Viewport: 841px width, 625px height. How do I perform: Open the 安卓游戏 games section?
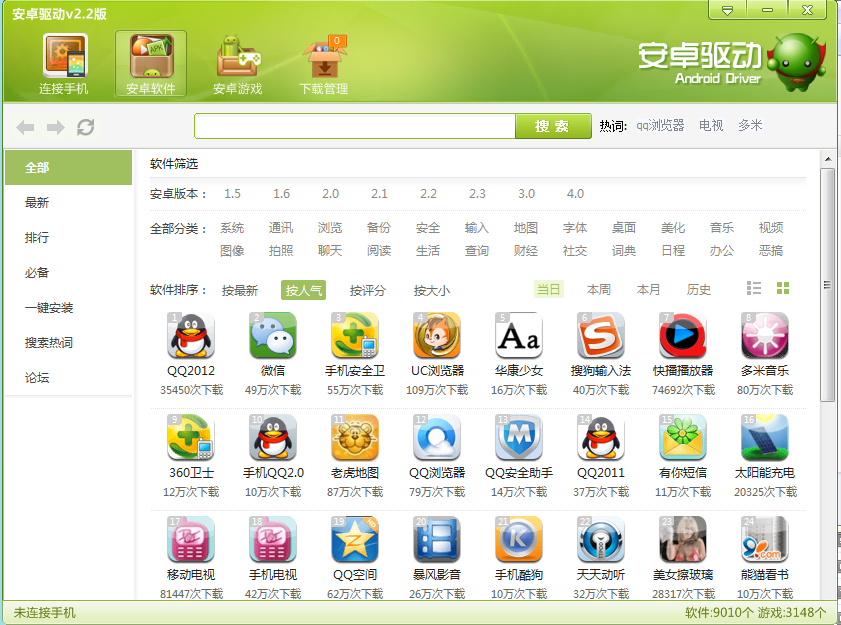point(238,64)
